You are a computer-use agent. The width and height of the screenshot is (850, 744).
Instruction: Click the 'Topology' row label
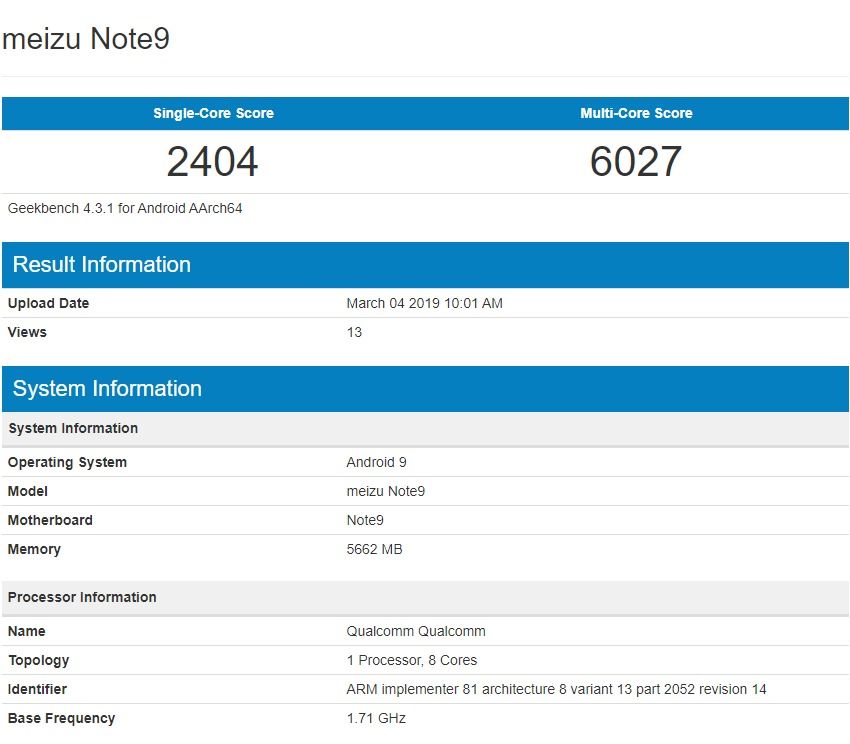tap(38, 660)
